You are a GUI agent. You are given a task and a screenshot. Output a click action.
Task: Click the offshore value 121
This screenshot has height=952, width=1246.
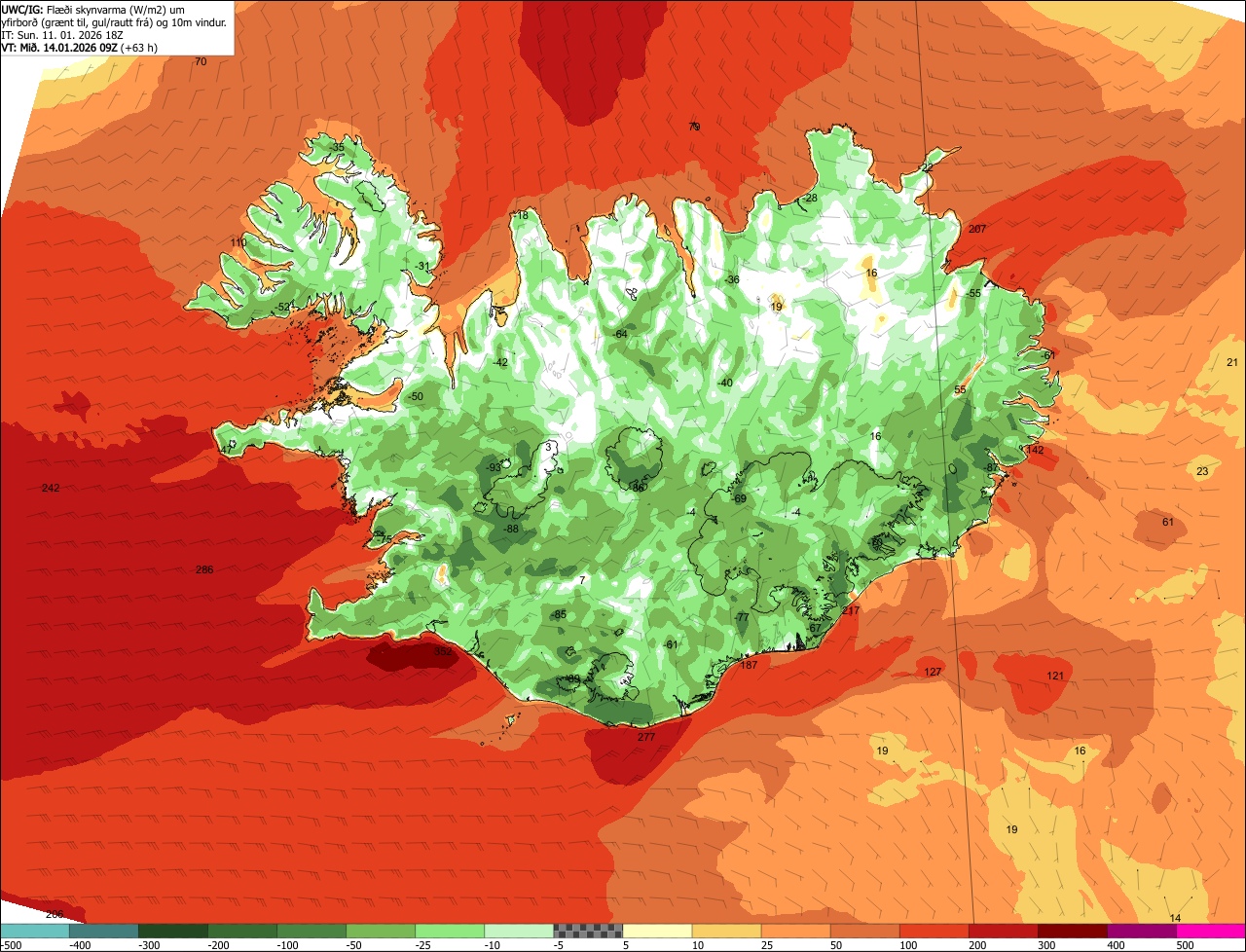tap(1055, 676)
